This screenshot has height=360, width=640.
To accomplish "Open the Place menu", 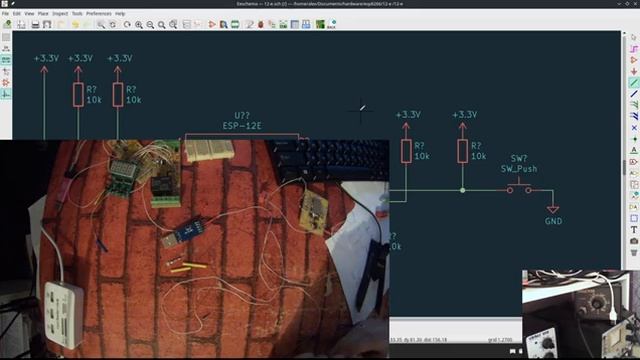I will 43,13.
